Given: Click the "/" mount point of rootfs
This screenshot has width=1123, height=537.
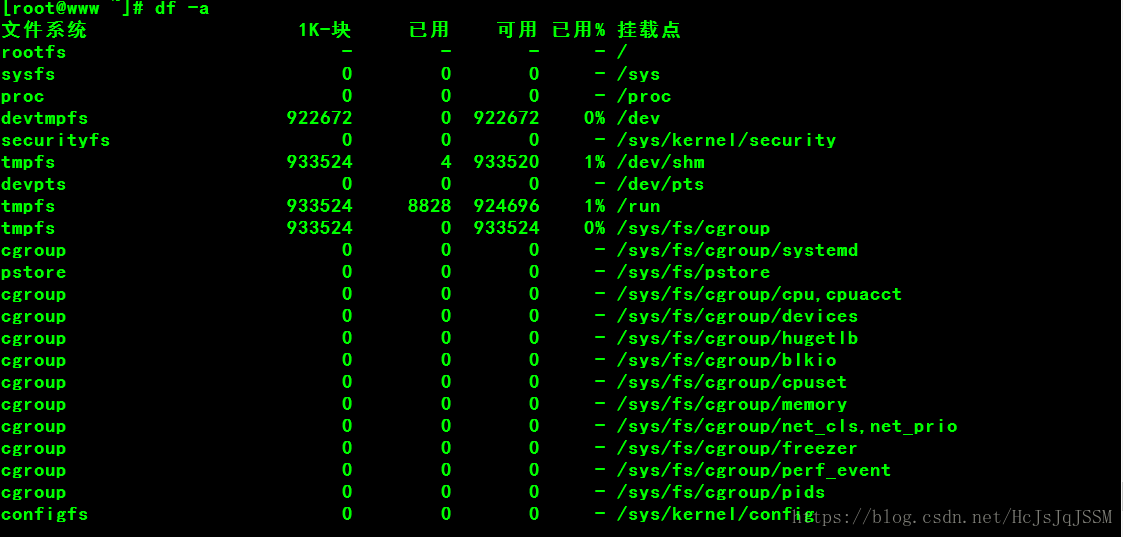Looking at the screenshot, I should coord(622,52).
